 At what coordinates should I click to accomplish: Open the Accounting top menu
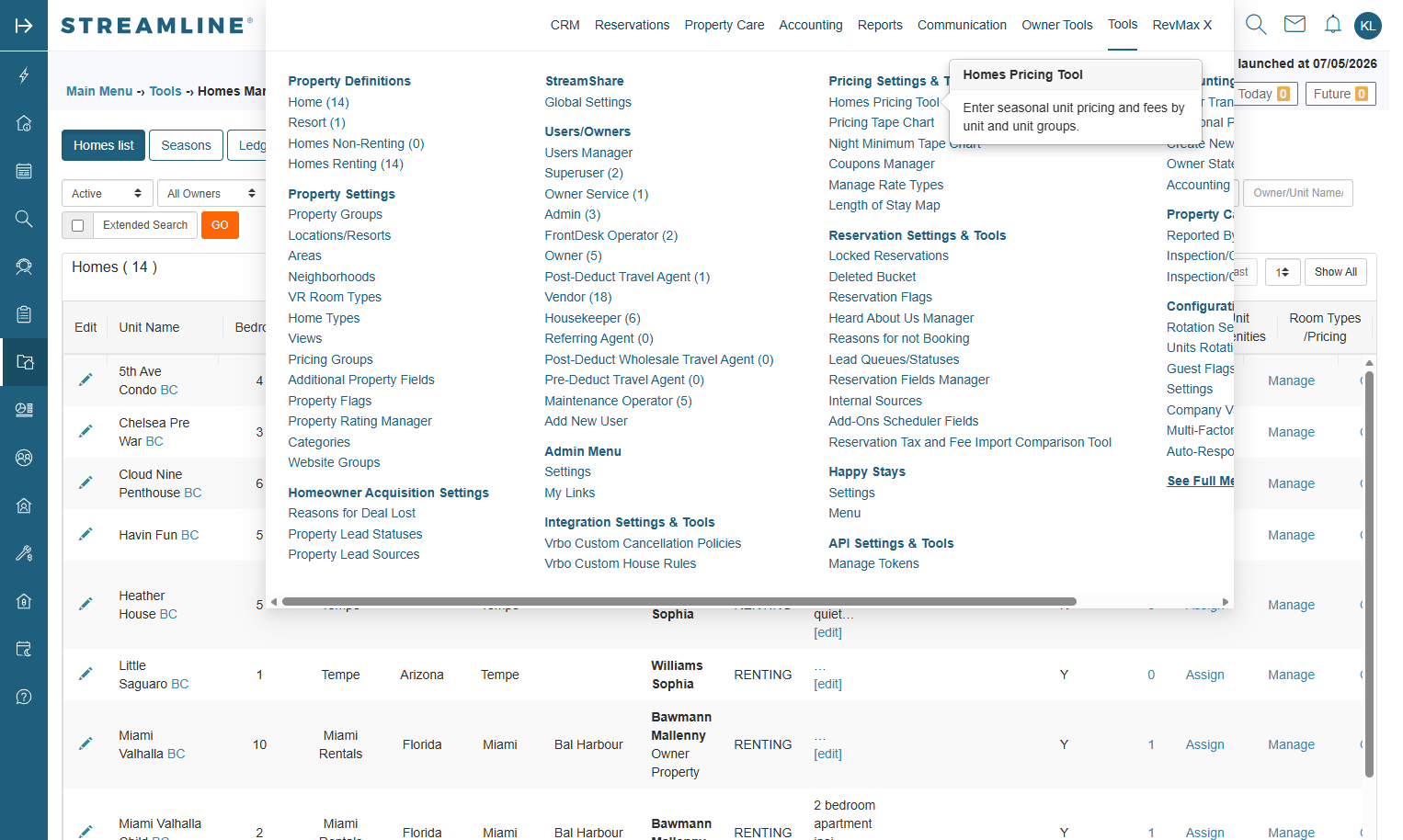pyautogui.click(x=810, y=25)
